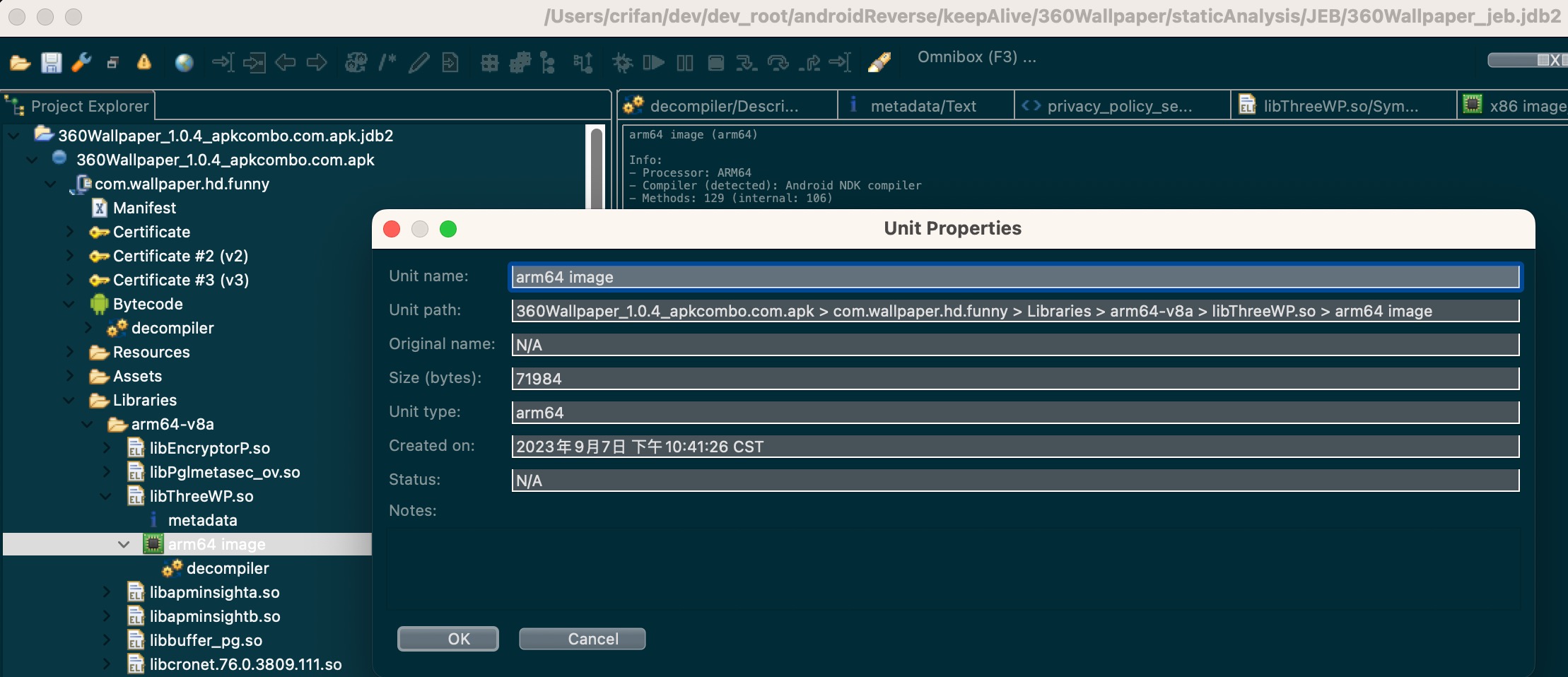Click inside the Notes text area

tap(953, 568)
